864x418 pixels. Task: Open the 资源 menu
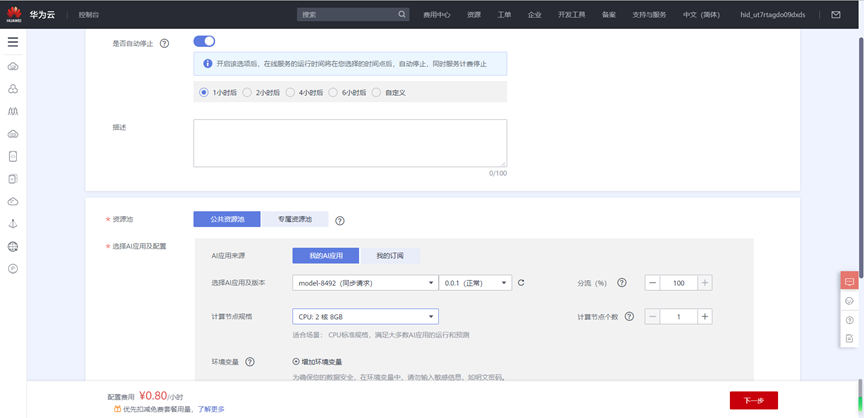[x=474, y=15]
